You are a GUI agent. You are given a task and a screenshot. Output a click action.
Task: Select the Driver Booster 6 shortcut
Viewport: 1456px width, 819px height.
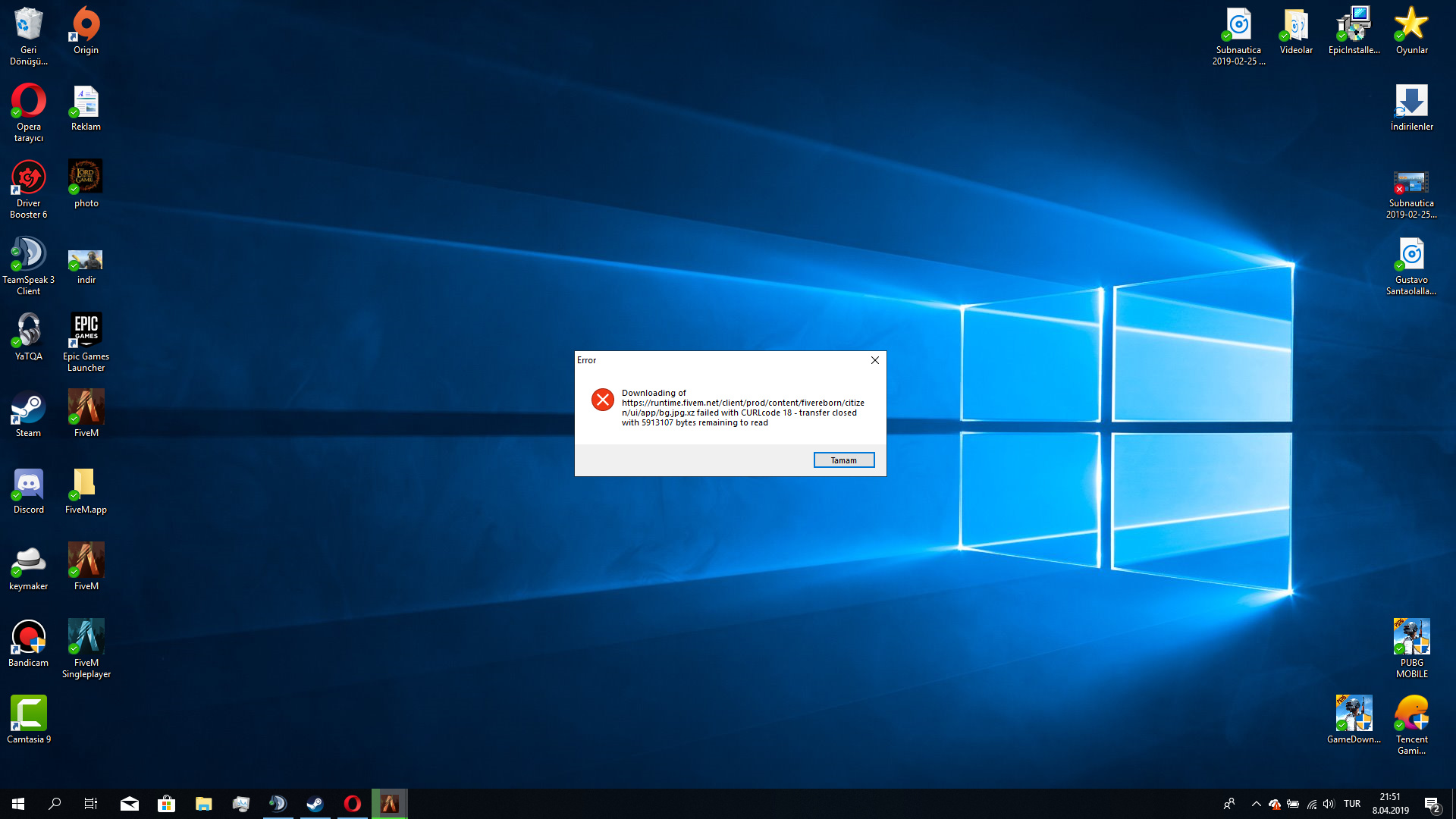point(29,189)
